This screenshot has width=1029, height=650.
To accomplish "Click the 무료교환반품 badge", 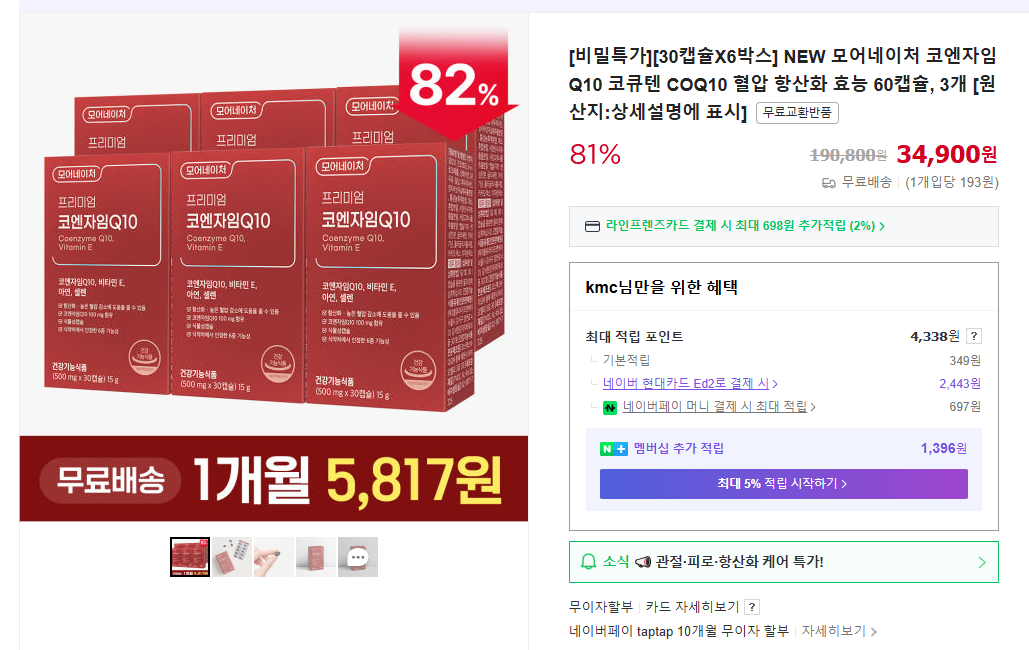I will pyautogui.click(x=797, y=113).
